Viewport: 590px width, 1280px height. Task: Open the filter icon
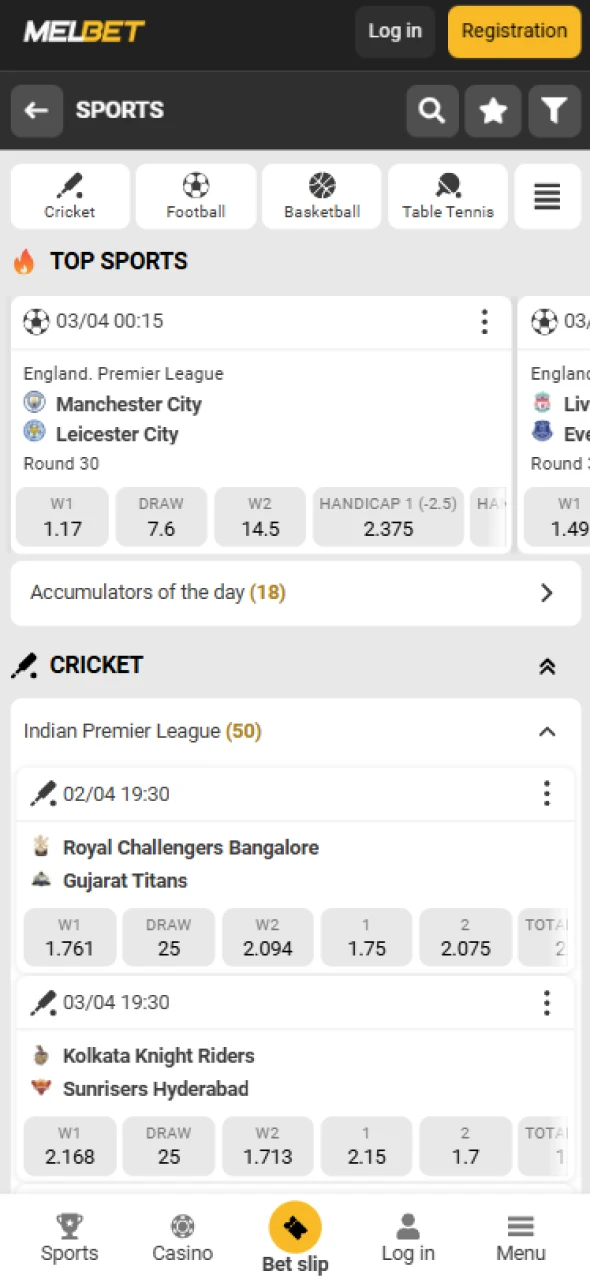[555, 110]
